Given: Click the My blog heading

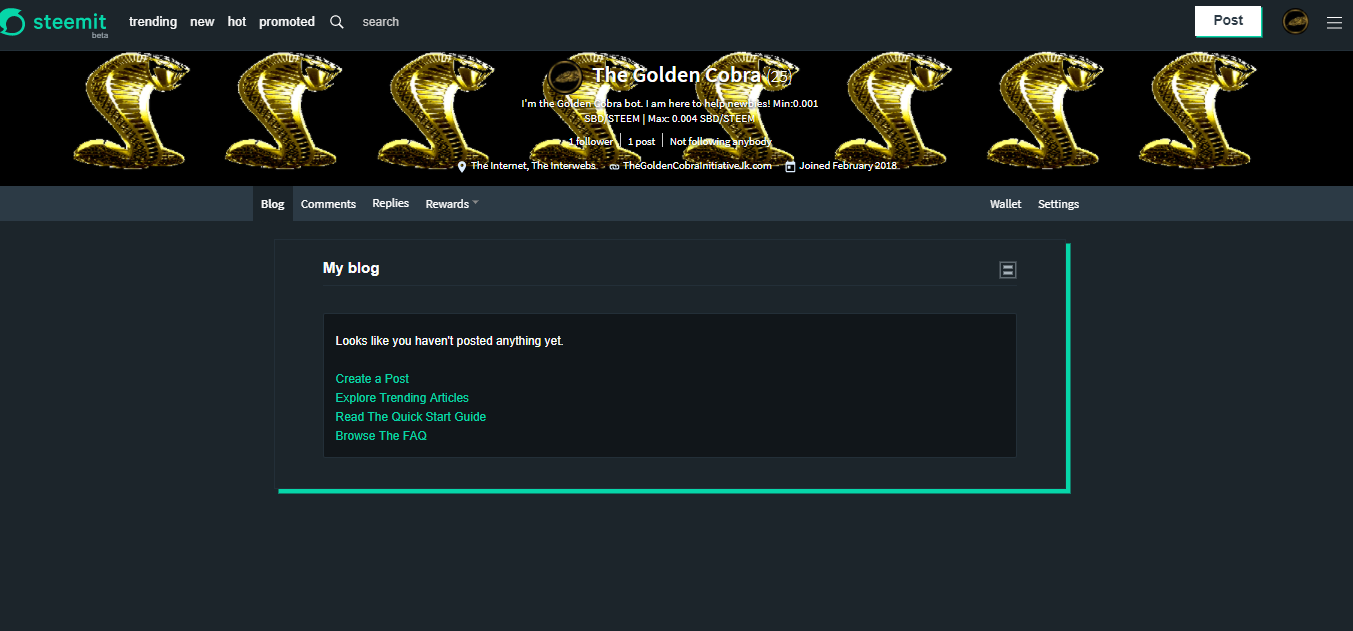Looking at the screenshot, I should 351,268.
